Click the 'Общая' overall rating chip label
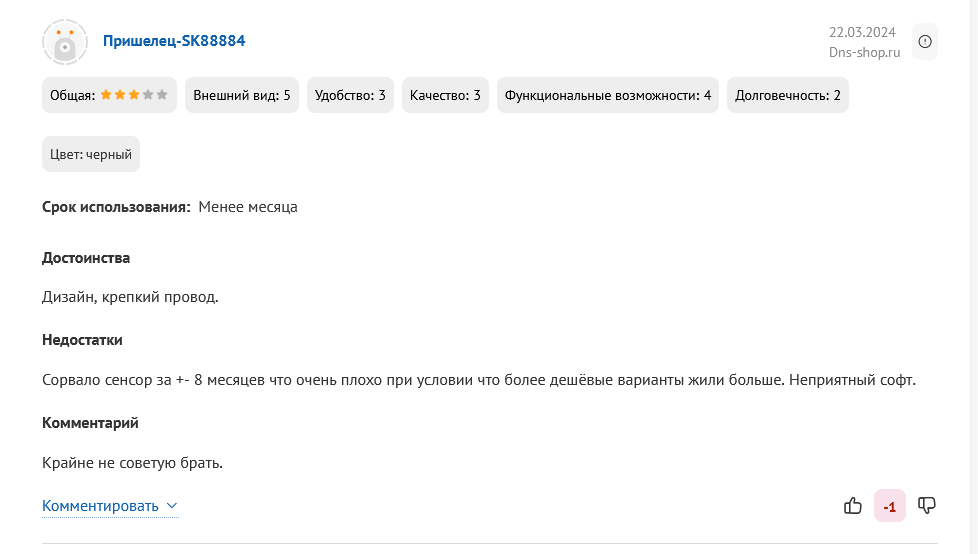Image resolution: width=978 pixels, height=554 pixels. (x=72, y=95)
